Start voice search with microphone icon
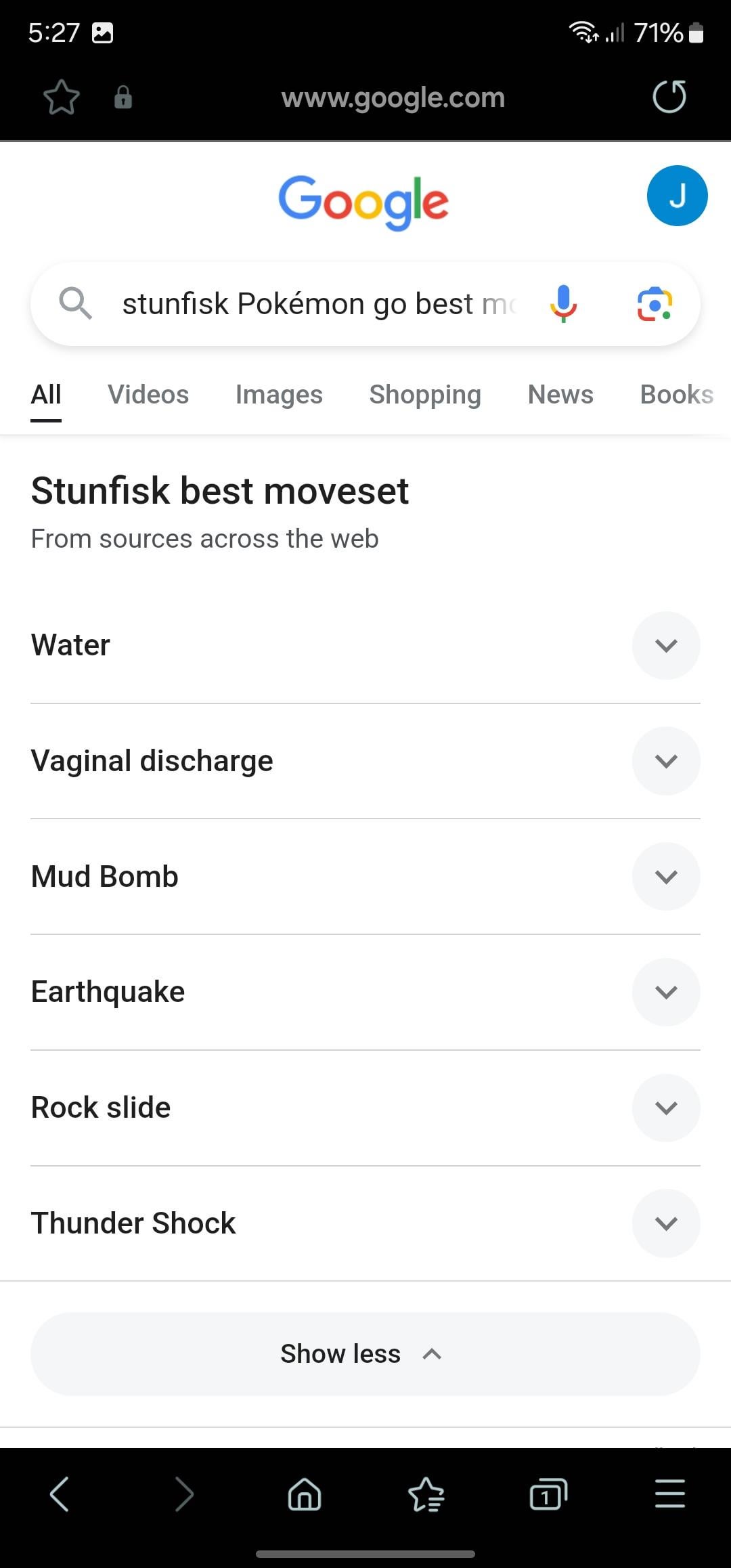This screenshot has width=731, height=1568. click(x=563, y=303)
